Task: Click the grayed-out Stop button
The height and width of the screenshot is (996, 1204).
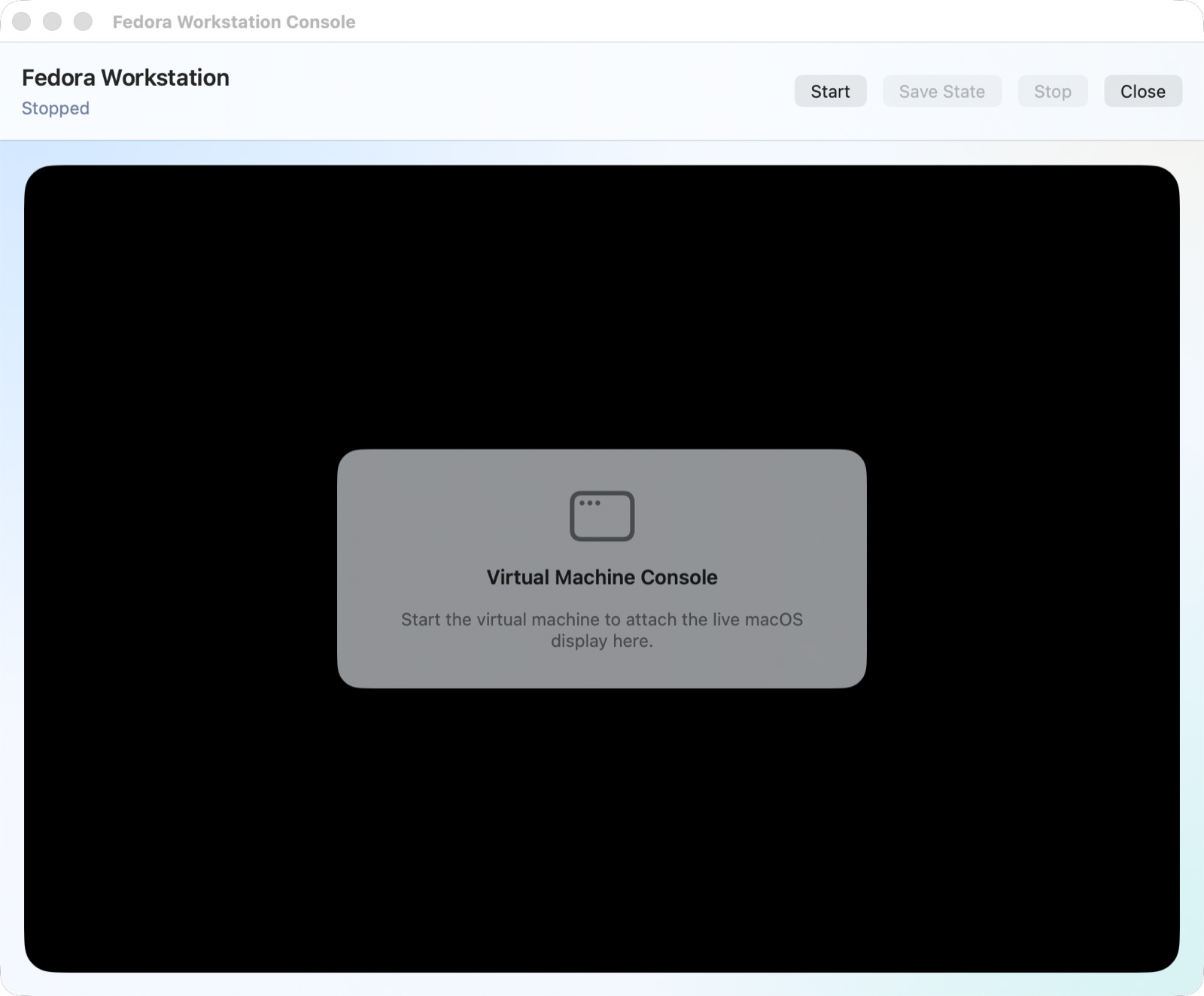Action: click(x=1052, y=91)
